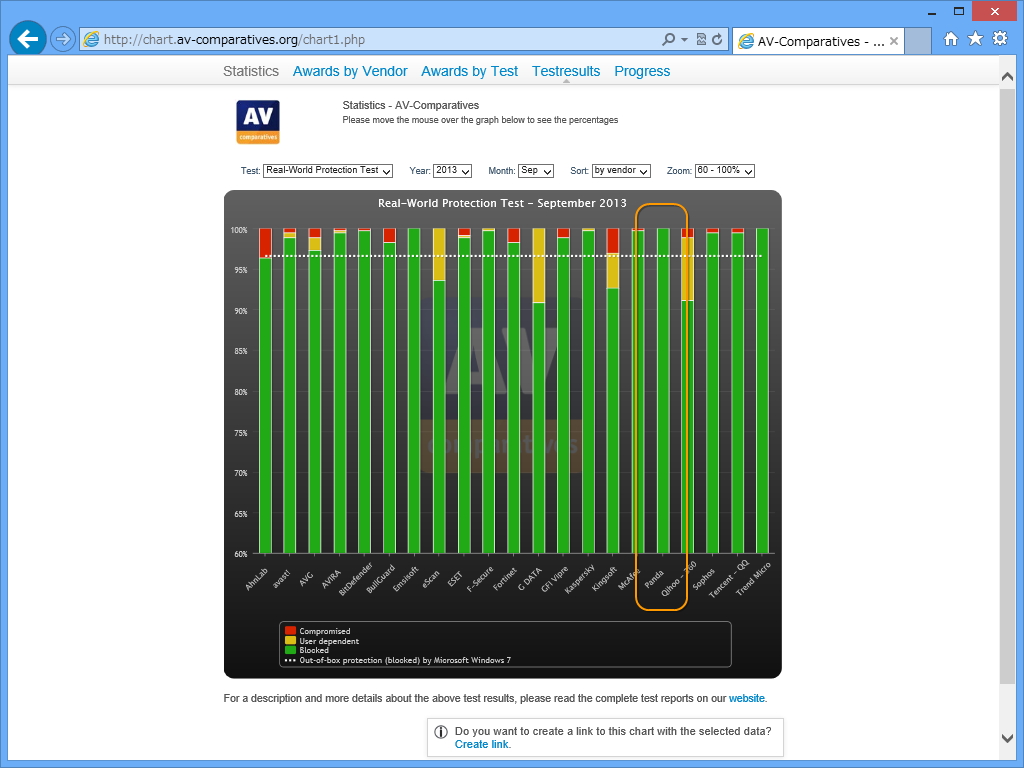Screen dimensions: 1024x768
Task: Click the AVG bar in chart
Action: [x=315, y=391]
